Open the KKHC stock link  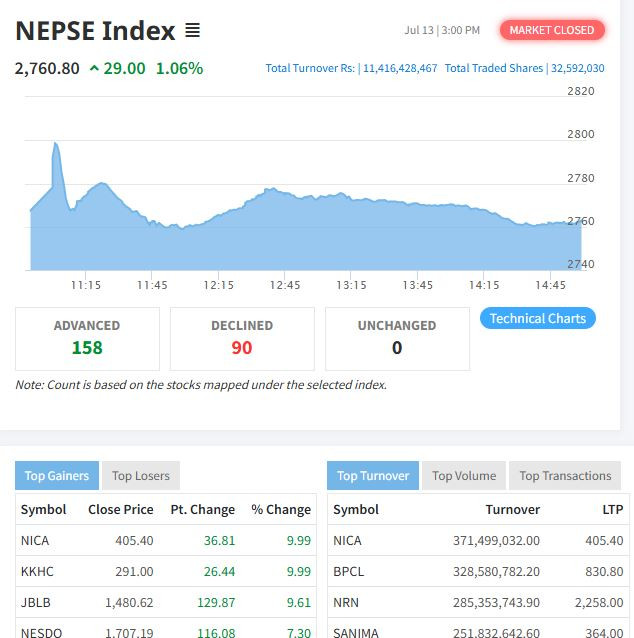37,572
